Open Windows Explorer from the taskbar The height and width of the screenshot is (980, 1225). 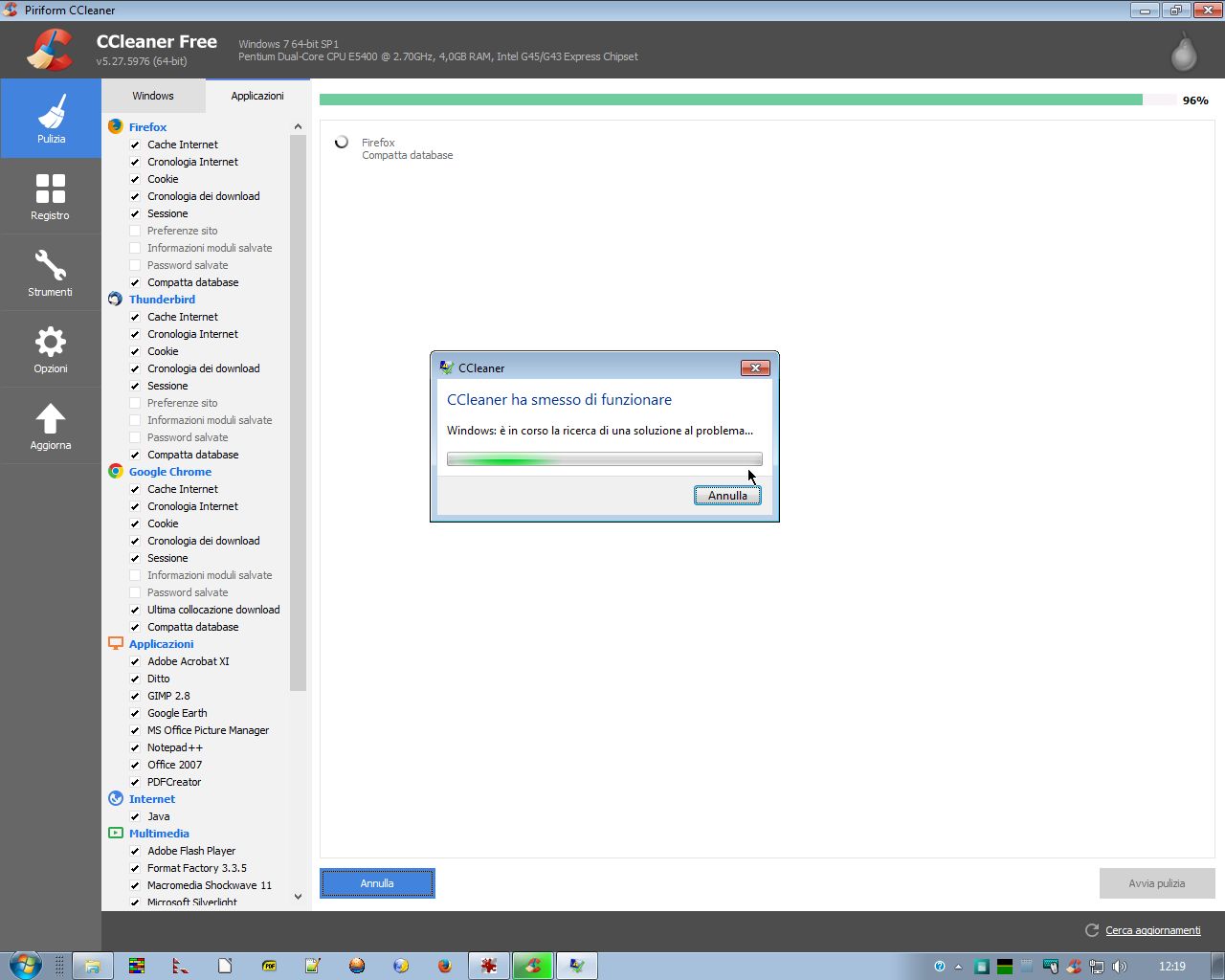(x=93, y=966)
